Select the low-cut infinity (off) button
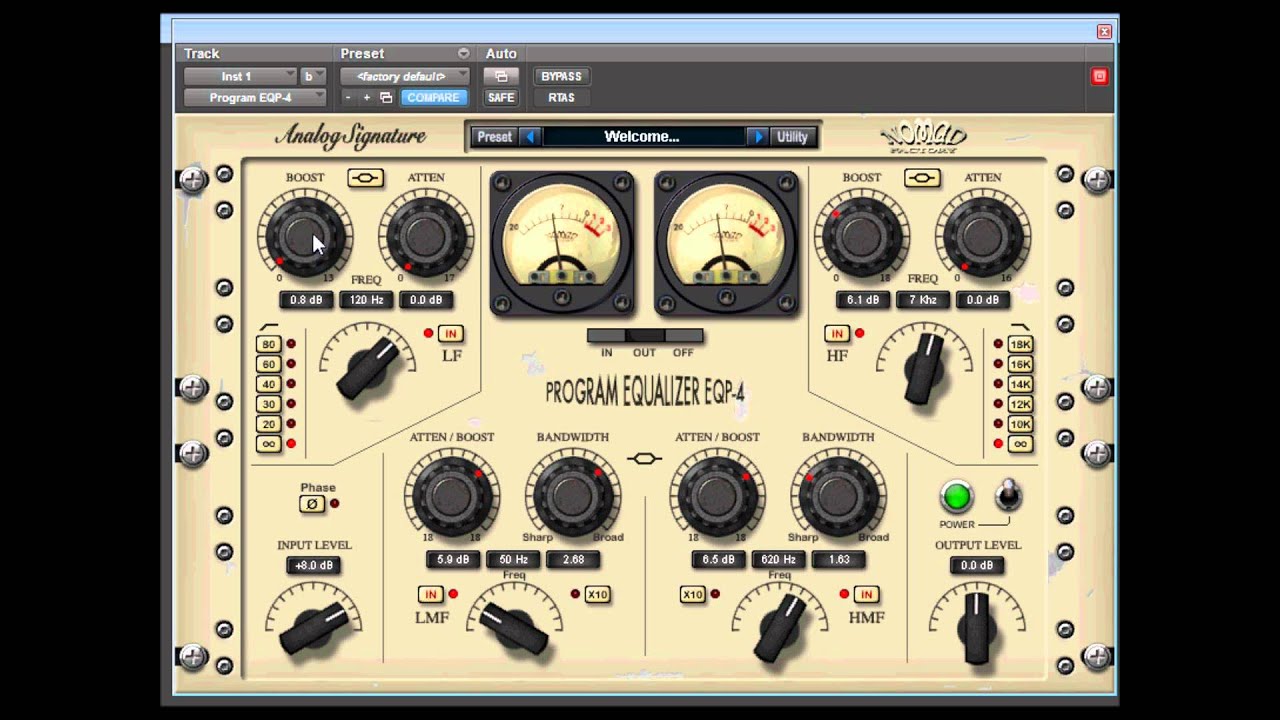 268,444
